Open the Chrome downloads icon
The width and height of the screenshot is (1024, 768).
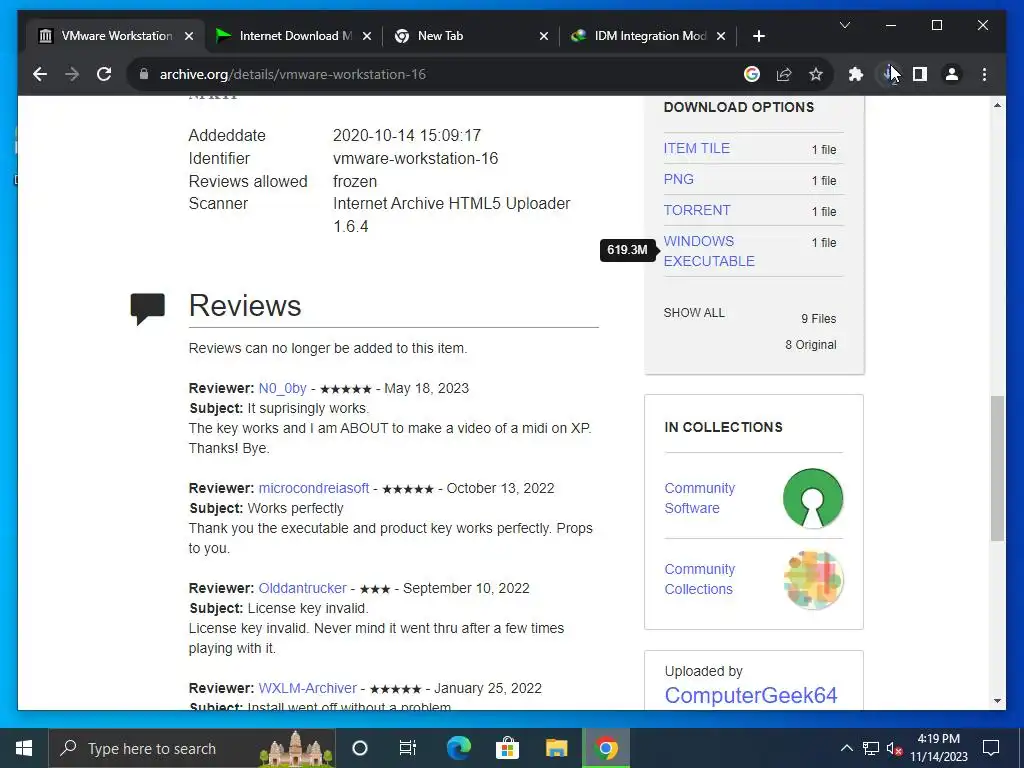[888, 74]
